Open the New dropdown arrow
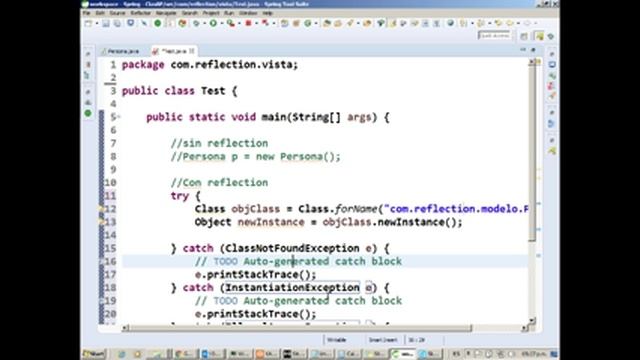 pos(97,23)
